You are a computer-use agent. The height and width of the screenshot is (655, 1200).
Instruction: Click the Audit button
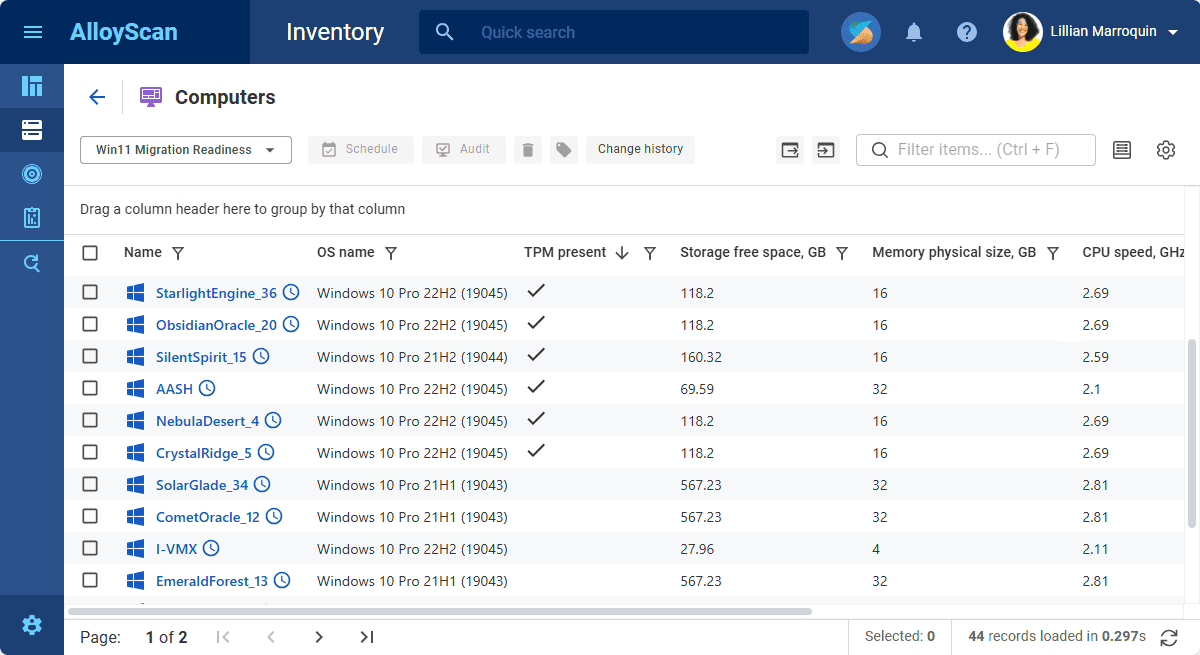(464, 150)
